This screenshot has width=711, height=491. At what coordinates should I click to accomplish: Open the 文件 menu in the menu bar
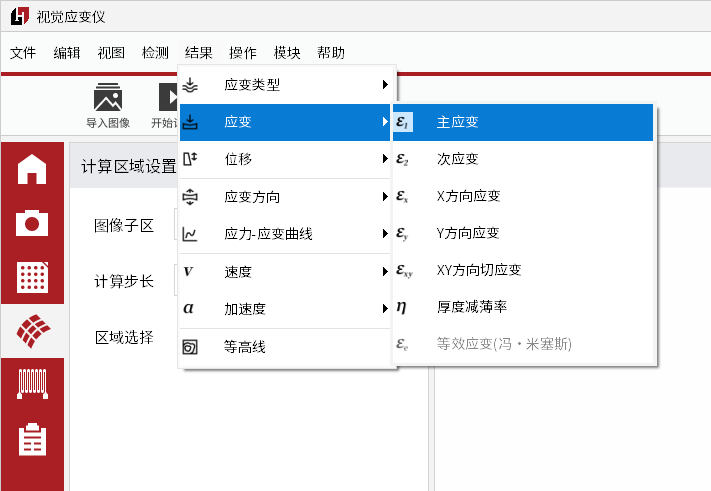point(23,53)
